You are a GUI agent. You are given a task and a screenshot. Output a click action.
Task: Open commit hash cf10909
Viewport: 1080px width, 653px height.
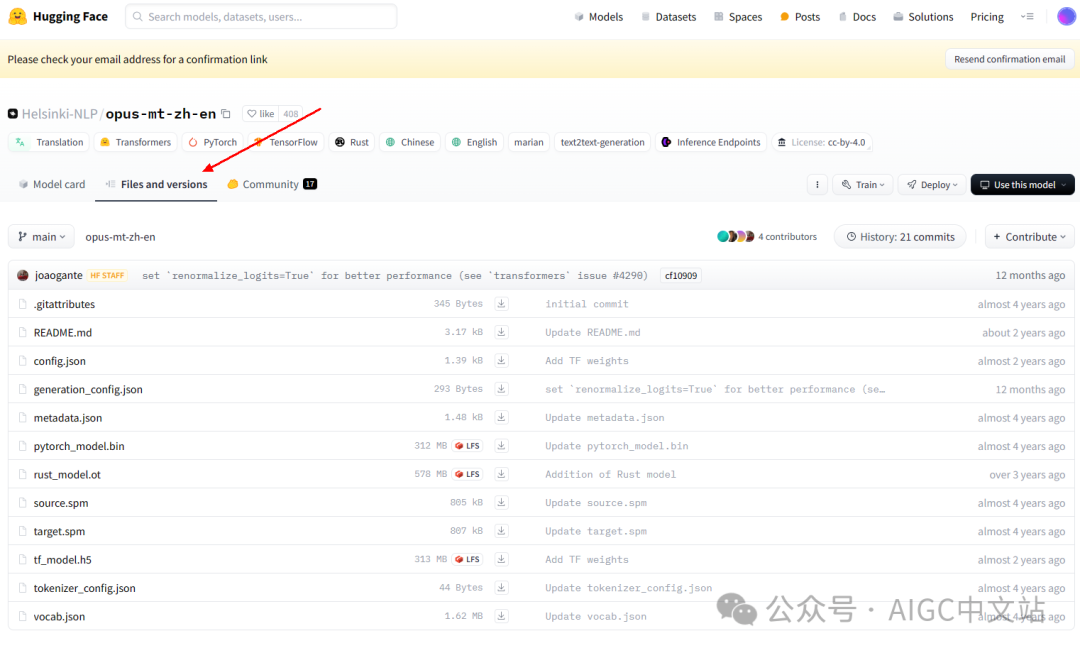[681, 276]
